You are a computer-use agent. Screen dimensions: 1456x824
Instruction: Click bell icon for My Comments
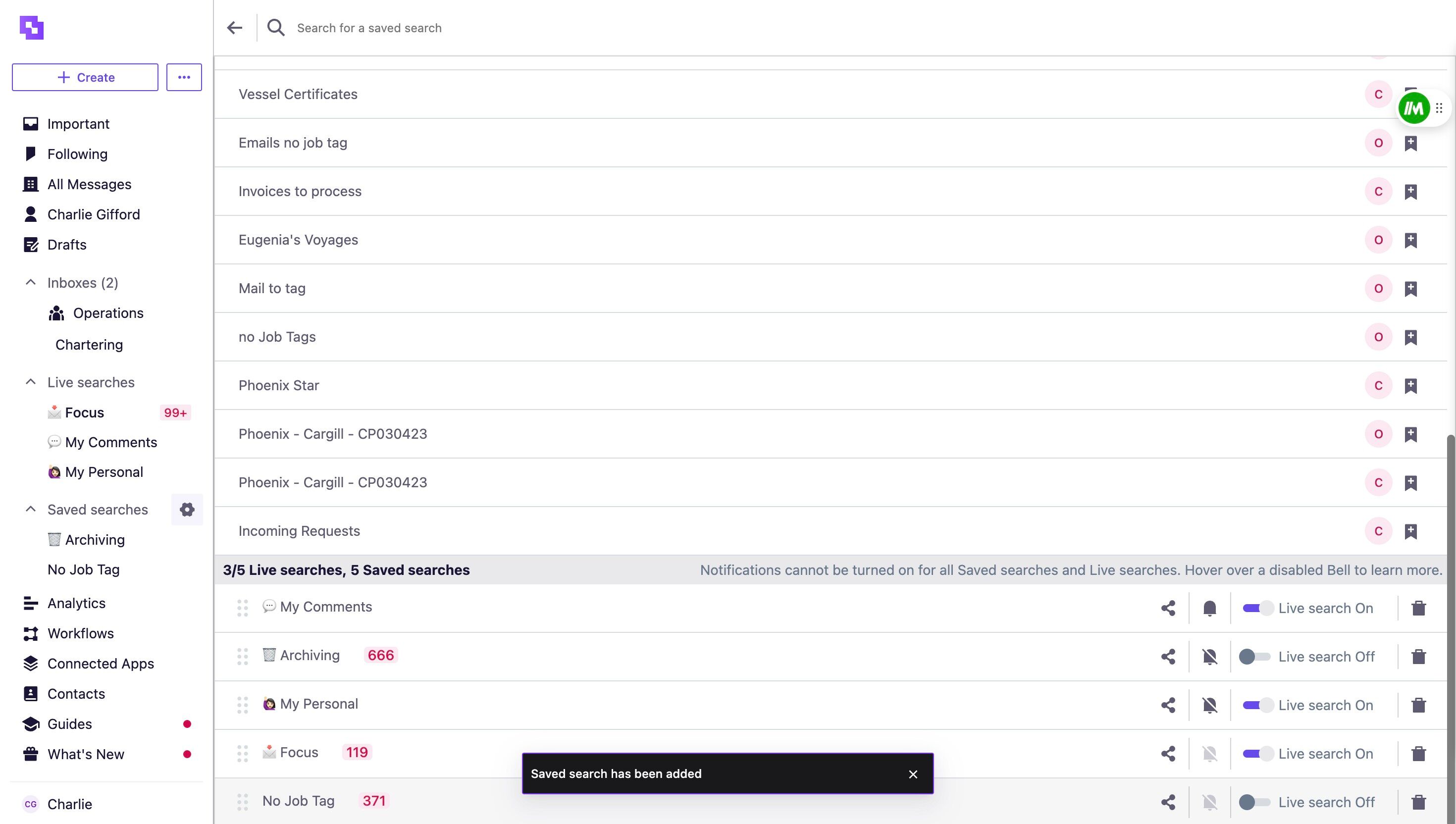1210,608
